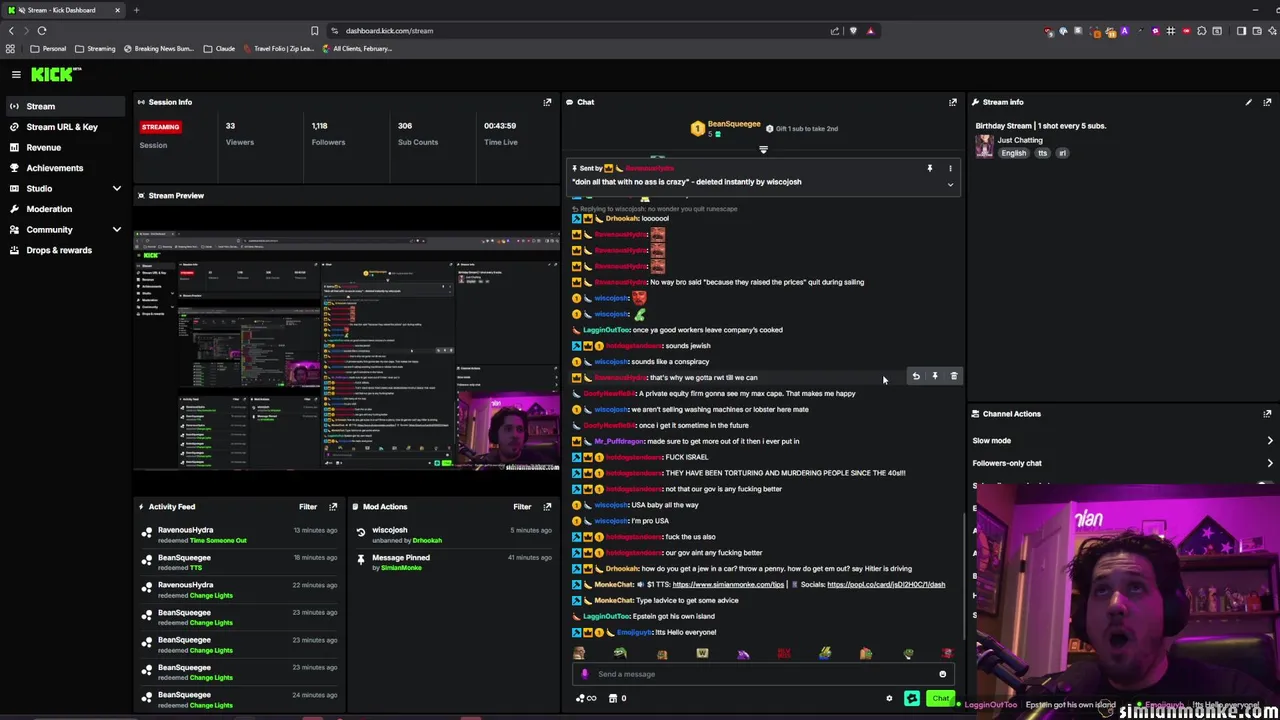Screen dimensions: 1280x720
Task: Open the hamburger menu beside the Kick logo
Action: (16, 74)
